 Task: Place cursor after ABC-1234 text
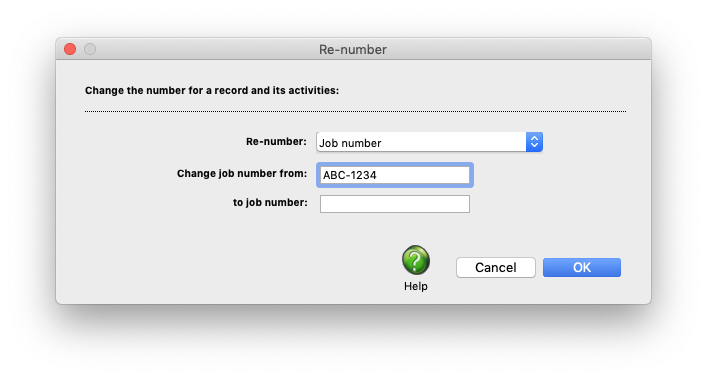[x=378, y=175]
